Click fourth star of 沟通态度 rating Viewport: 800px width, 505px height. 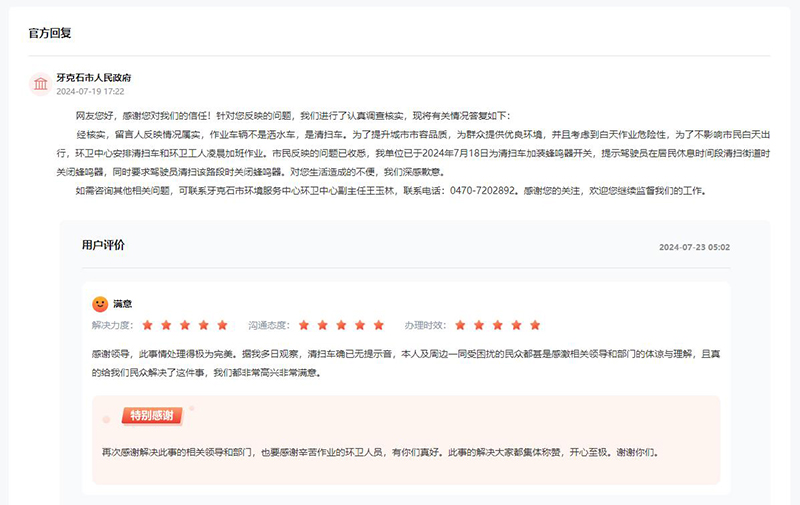[360, 325]
